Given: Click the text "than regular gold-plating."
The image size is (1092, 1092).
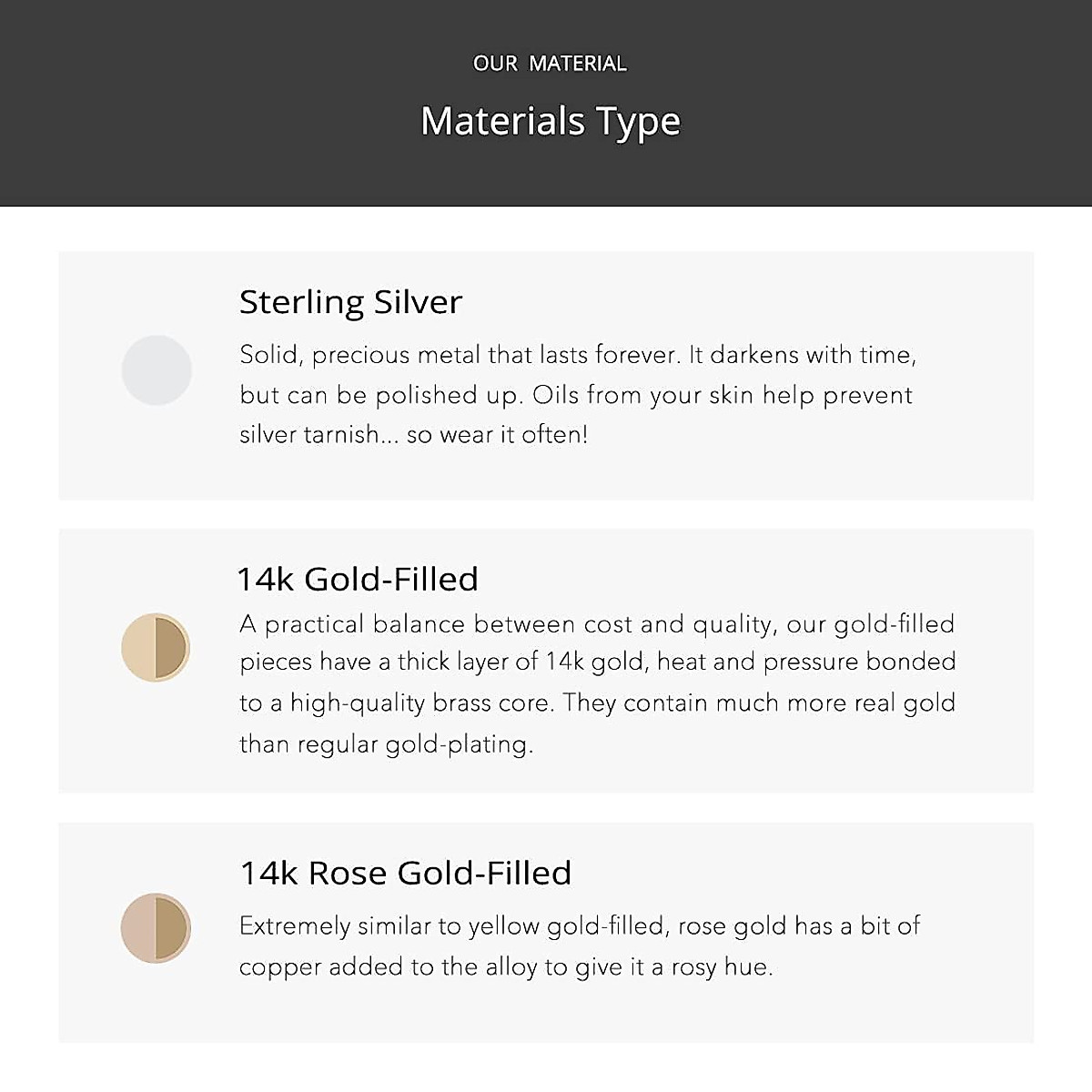Looking at the screenshot, I should [x=386, y=744].
